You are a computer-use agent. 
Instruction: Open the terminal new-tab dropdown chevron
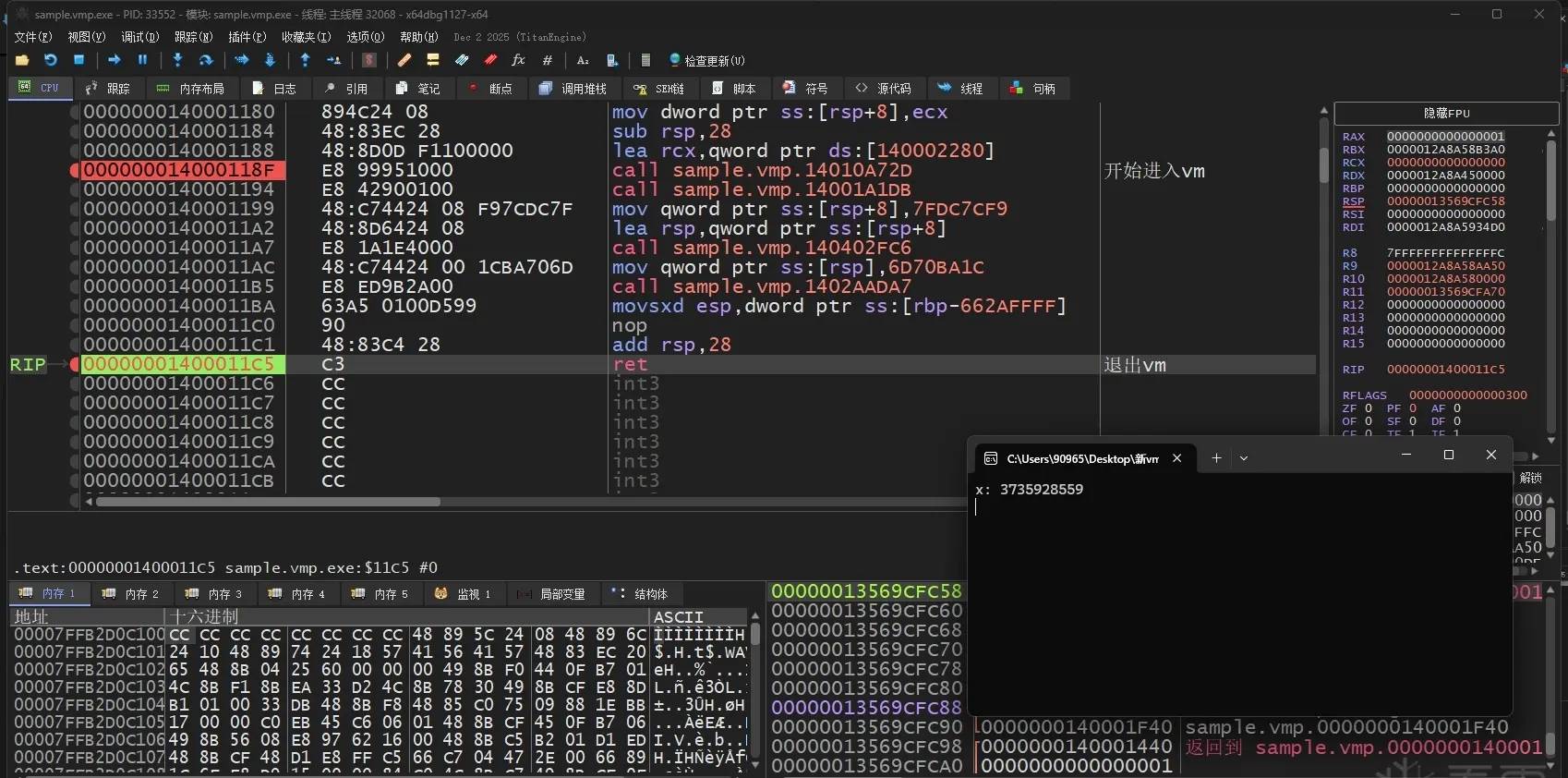point(1244,458)
